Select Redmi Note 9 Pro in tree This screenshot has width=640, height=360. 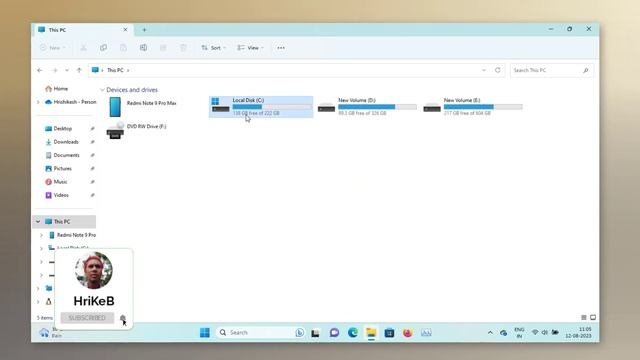[x=73, y=235]
